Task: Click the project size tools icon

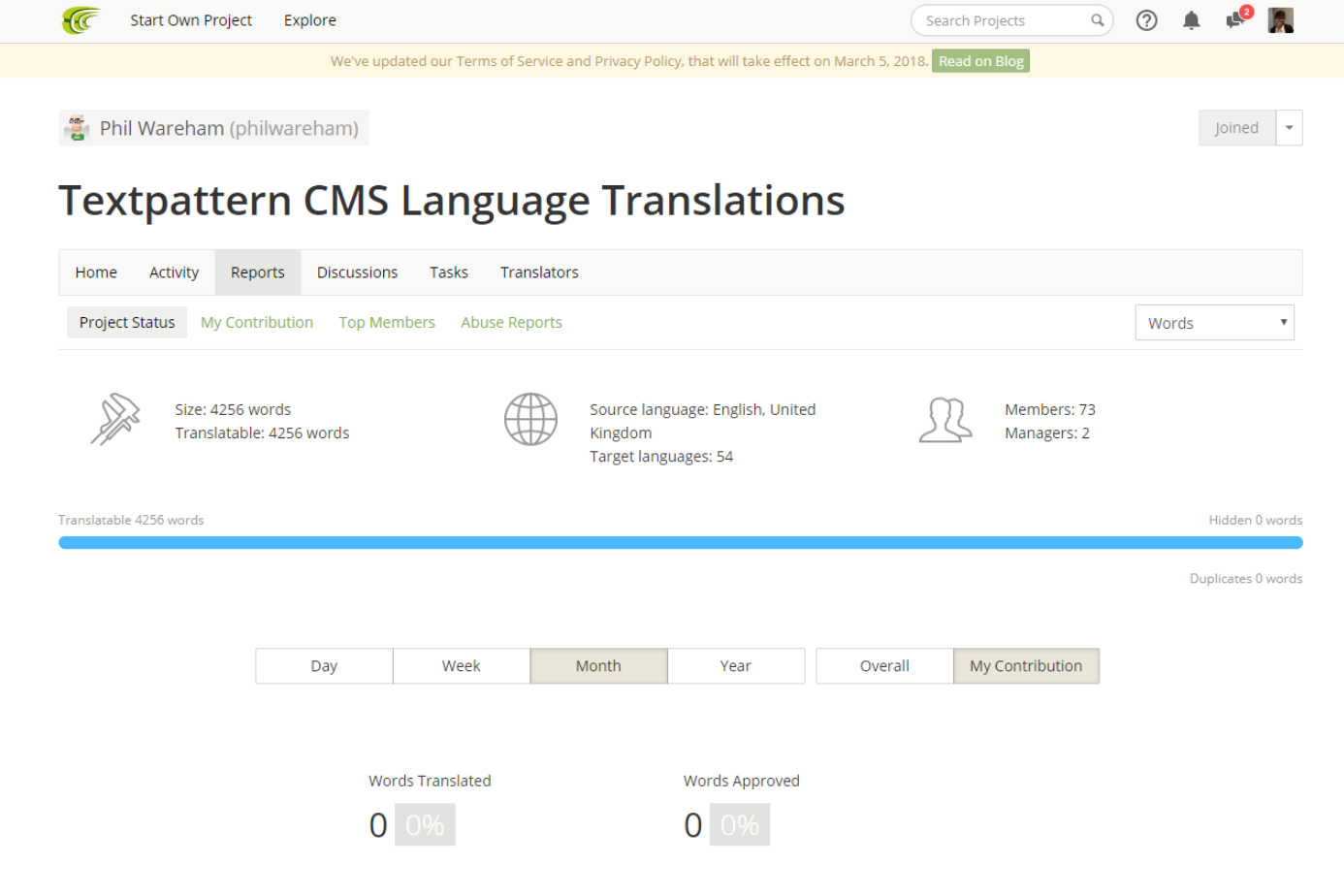Action: [x=115, y=419]
